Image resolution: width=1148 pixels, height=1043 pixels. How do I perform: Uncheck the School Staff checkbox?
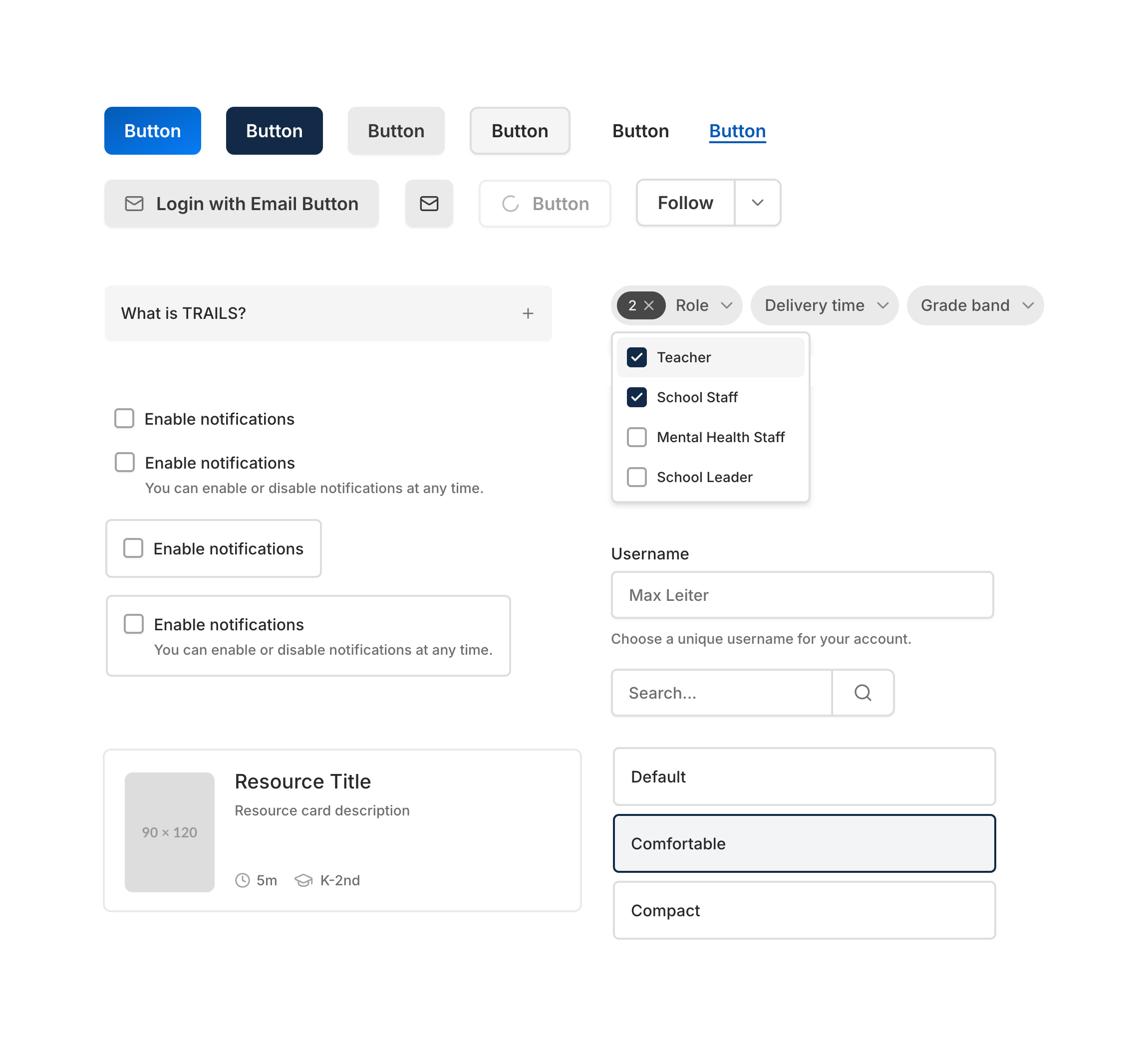(x=636, y=397)
